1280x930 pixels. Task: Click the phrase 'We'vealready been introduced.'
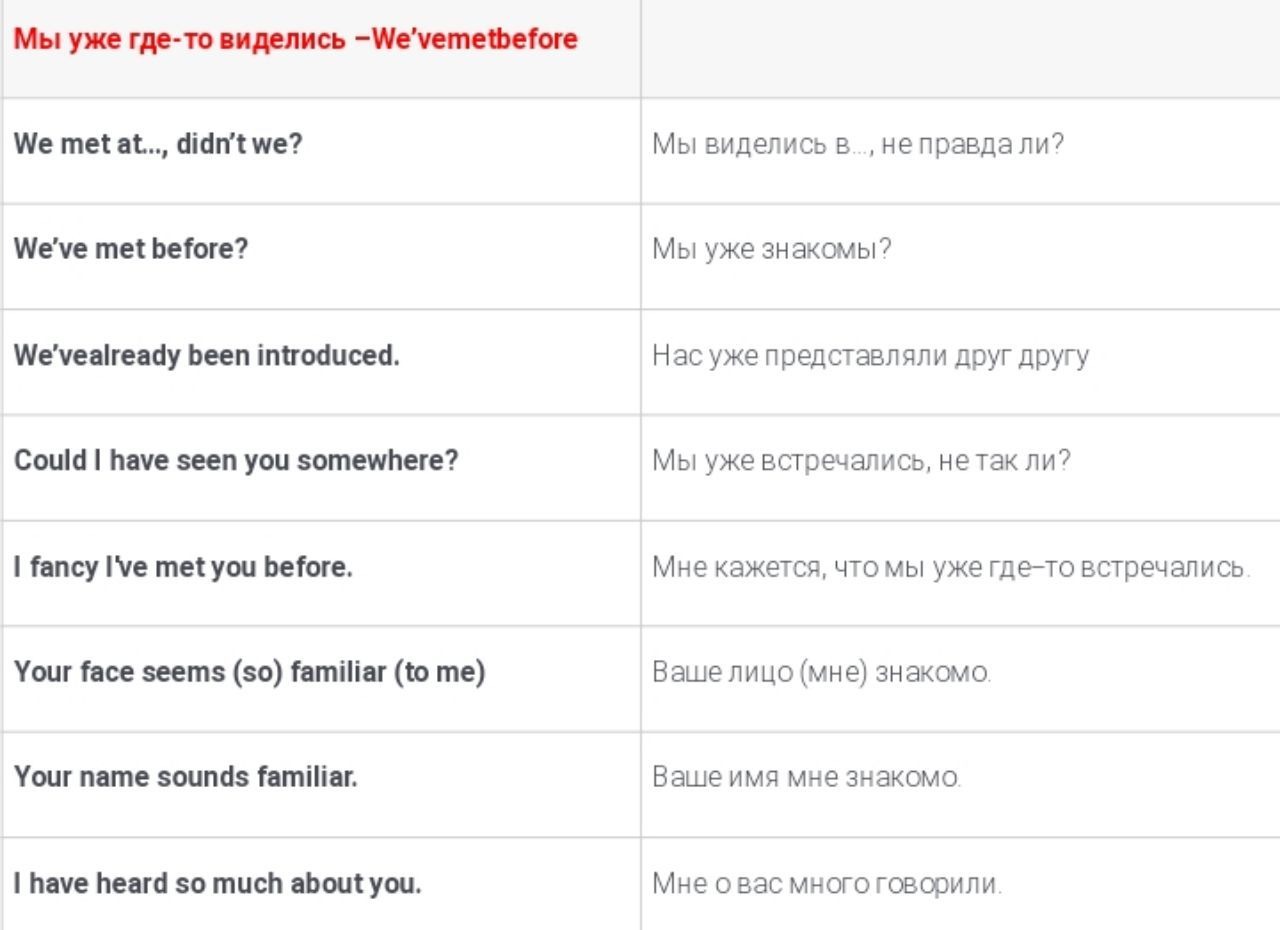[206, 356]
